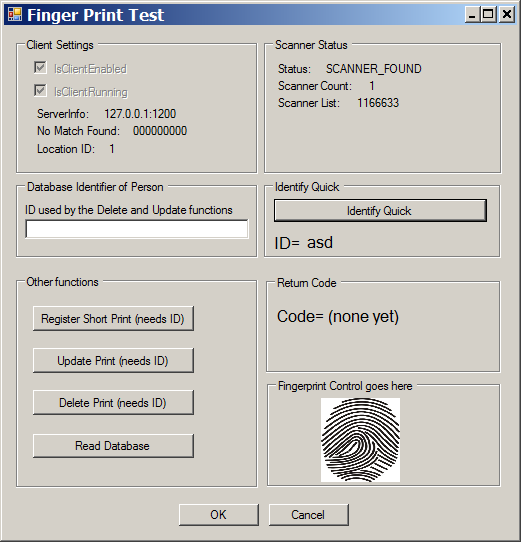Click 'ID used by the Delete and Update functions' label
This screenshot has width=521, height=542.
[x=129, y=210]
